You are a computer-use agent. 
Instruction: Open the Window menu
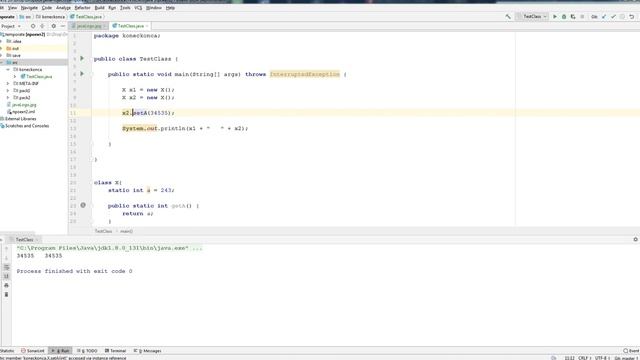[x=153, y=8]
